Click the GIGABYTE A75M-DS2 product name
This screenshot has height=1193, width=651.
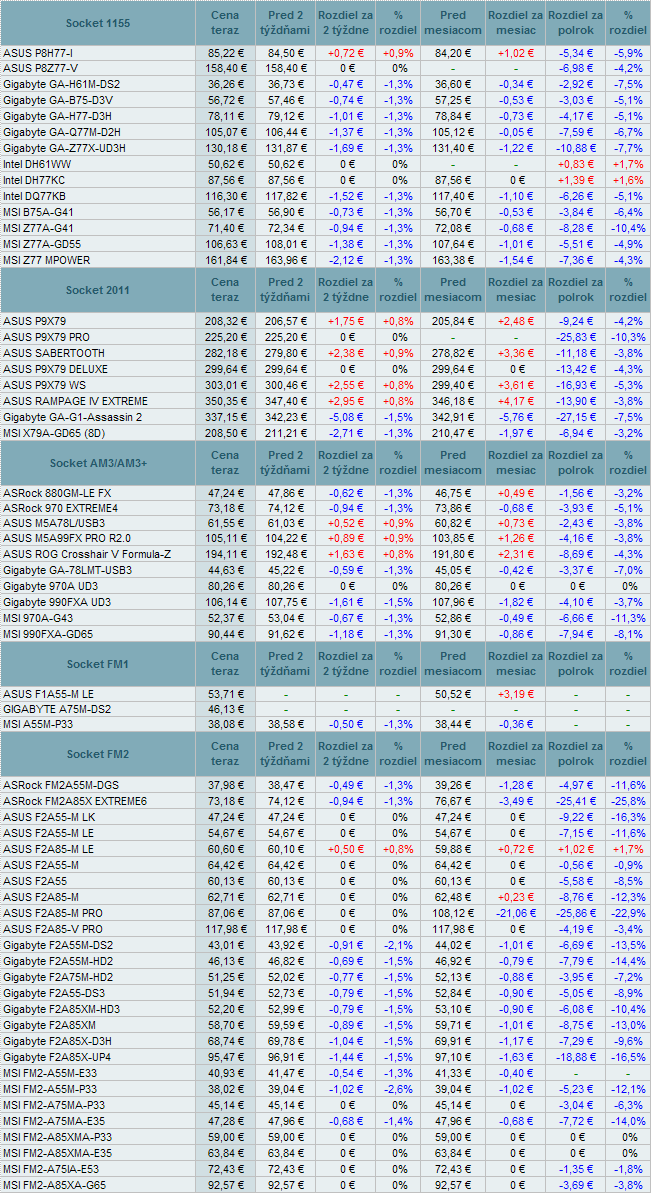(x=57, y=708)
